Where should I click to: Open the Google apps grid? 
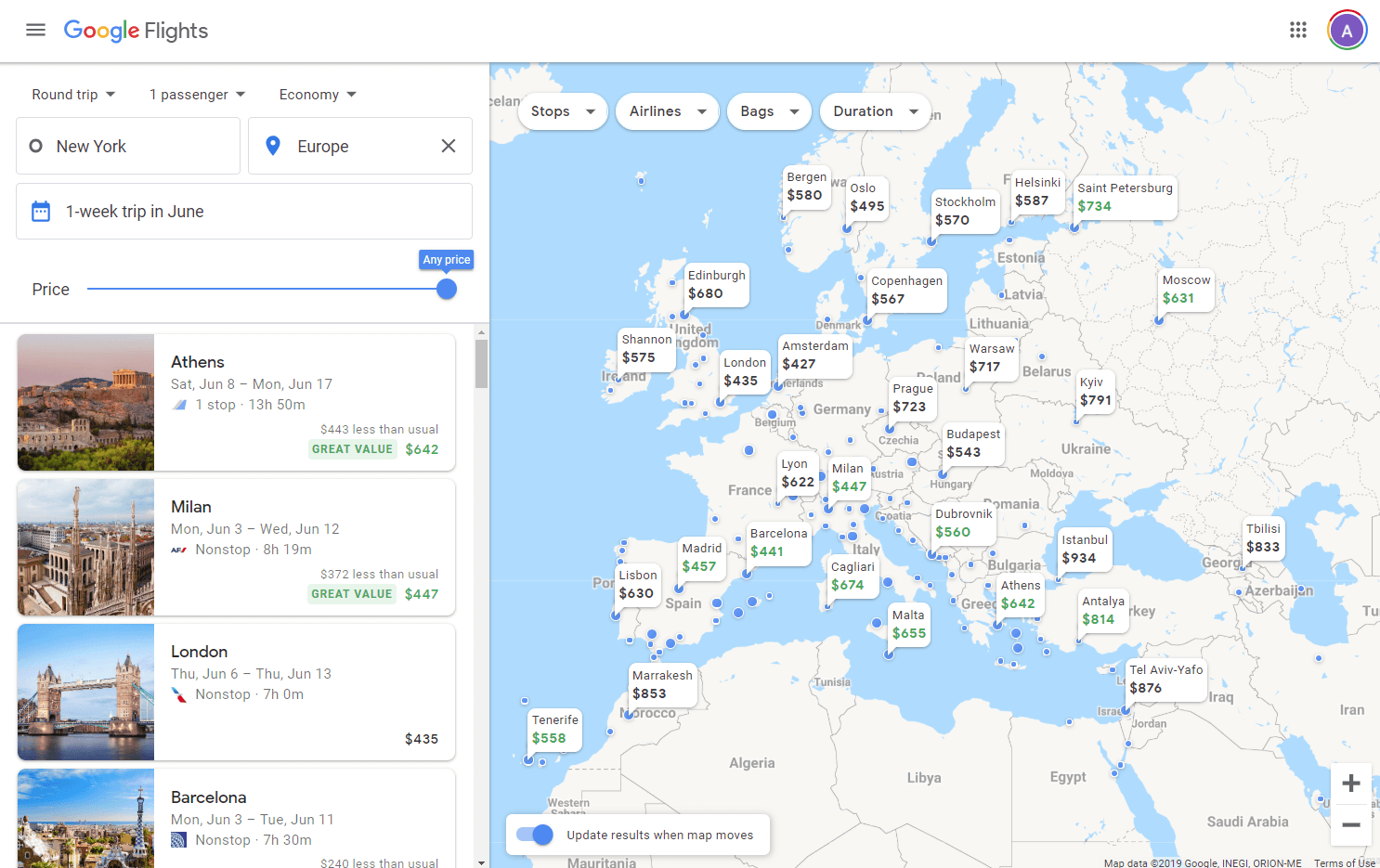[1298, 29]
